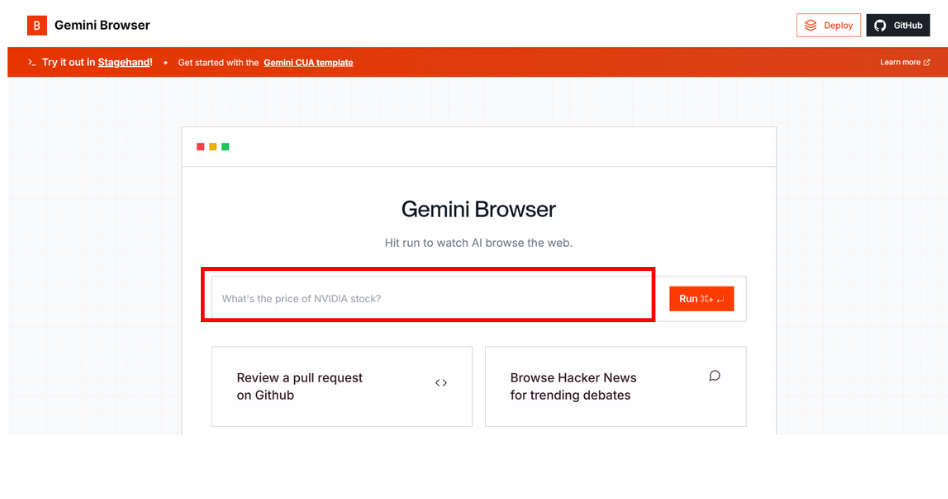This screenshot has height=499, width=948.
Task: Click the yellow window dot
Action: (x=213, y=147)
